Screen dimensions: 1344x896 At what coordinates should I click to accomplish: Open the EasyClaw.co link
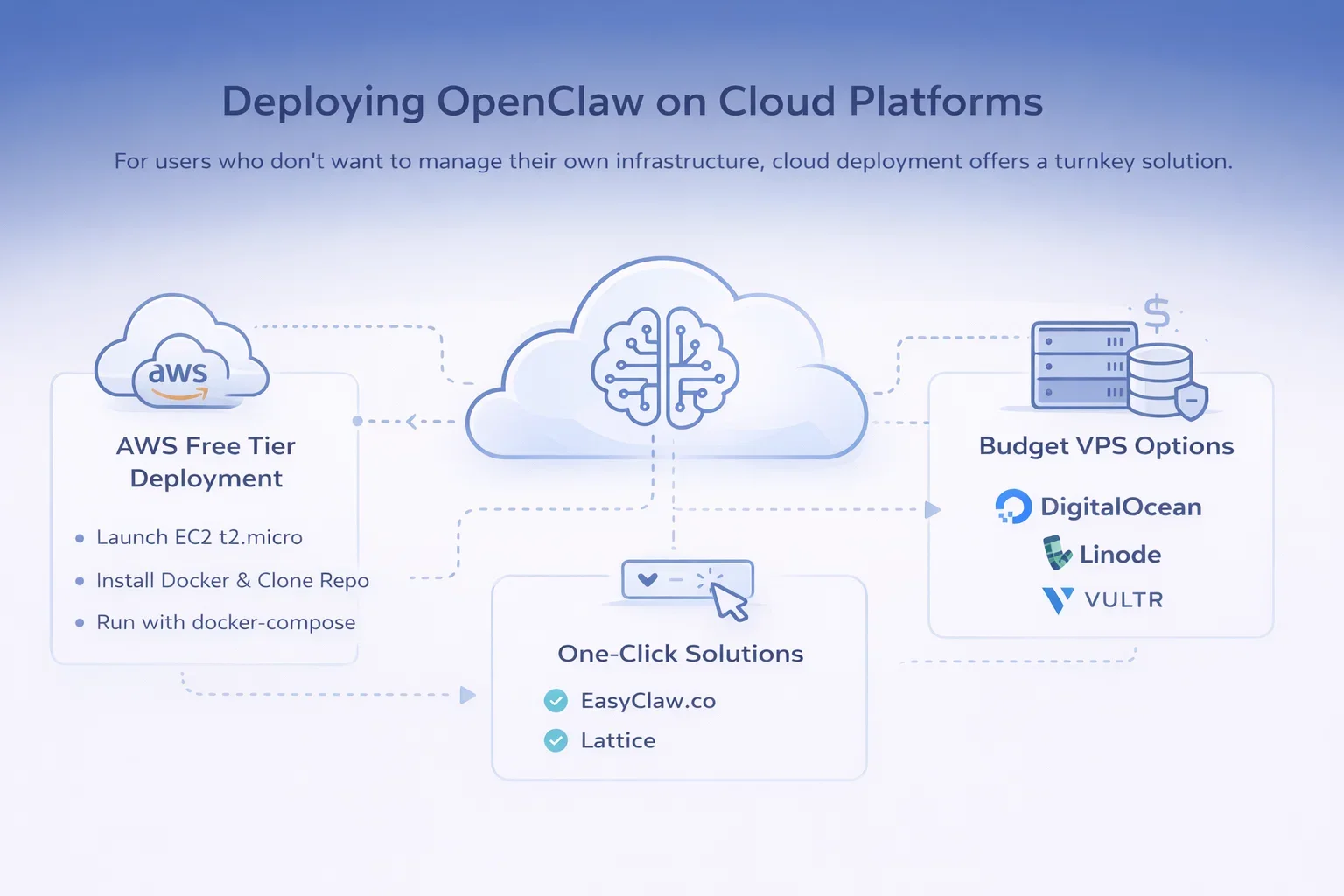coord(647,701)
